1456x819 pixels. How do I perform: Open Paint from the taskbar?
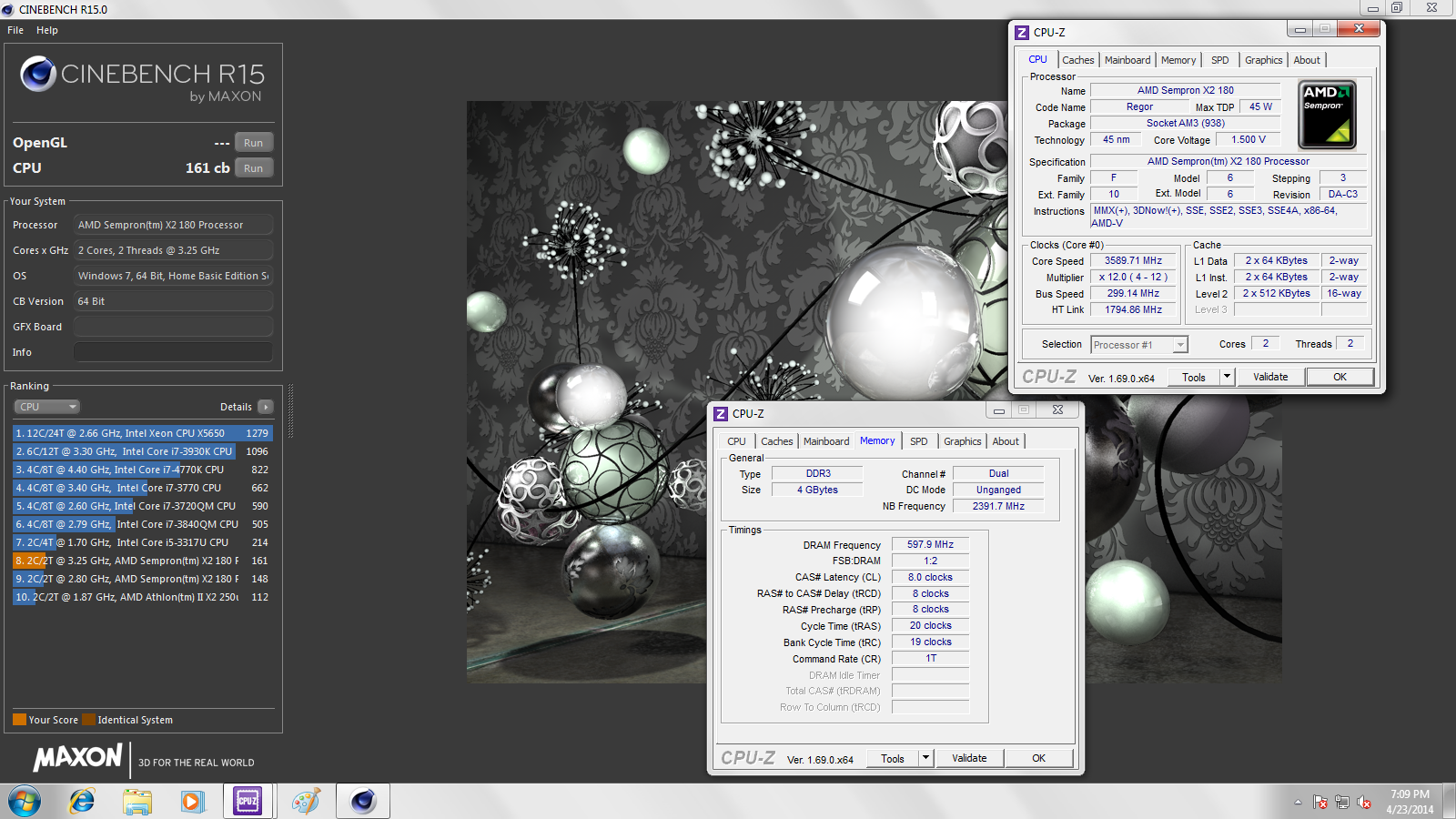pyautogui.click(x=306, y=802)
